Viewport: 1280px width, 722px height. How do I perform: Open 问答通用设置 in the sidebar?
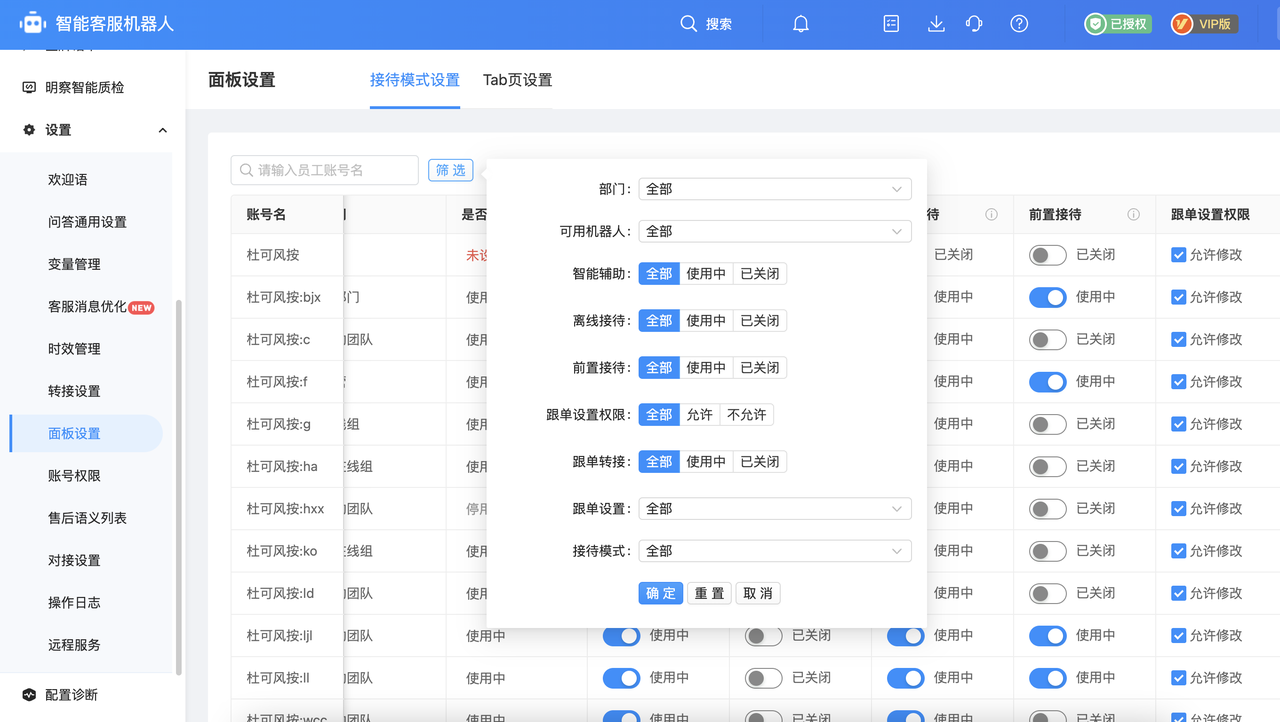[x=87, y=222]
